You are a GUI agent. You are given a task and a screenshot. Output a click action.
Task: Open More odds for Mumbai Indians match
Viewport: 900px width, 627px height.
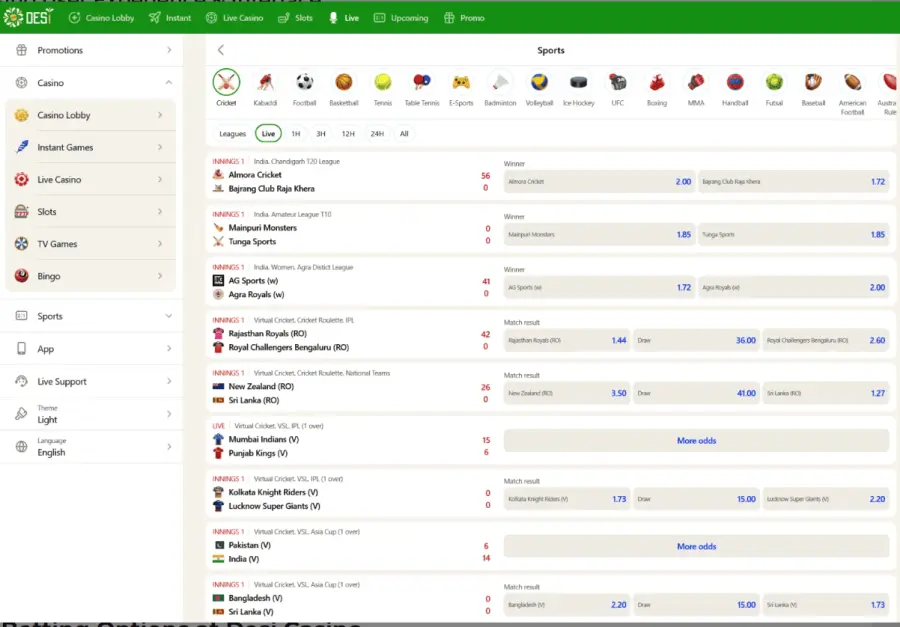696,440
